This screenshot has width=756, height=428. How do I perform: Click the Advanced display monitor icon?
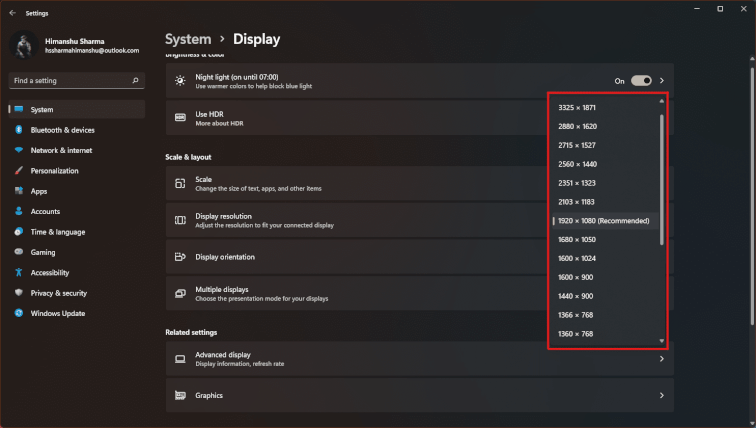(180, 359)
